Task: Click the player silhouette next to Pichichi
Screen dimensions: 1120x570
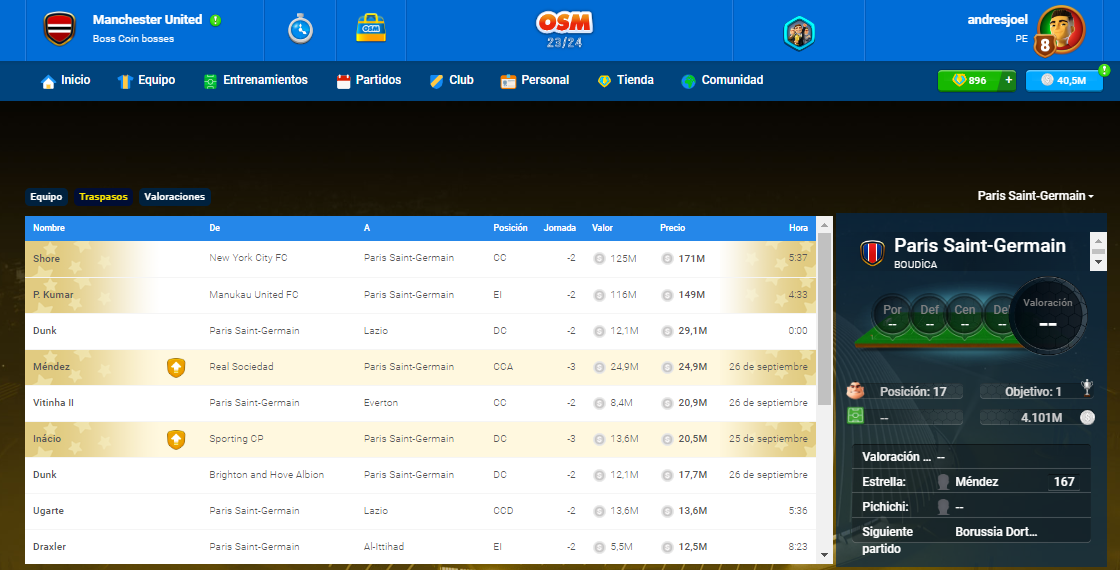Action: click(x=943, y=507)
